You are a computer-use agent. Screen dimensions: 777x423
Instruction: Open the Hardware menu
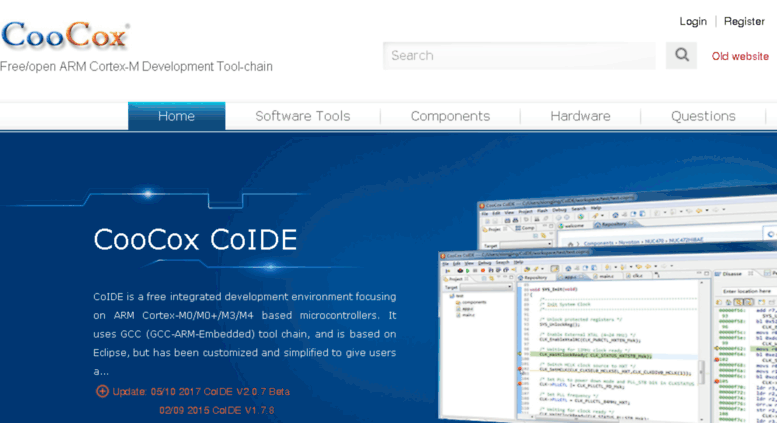pos(580,116)
